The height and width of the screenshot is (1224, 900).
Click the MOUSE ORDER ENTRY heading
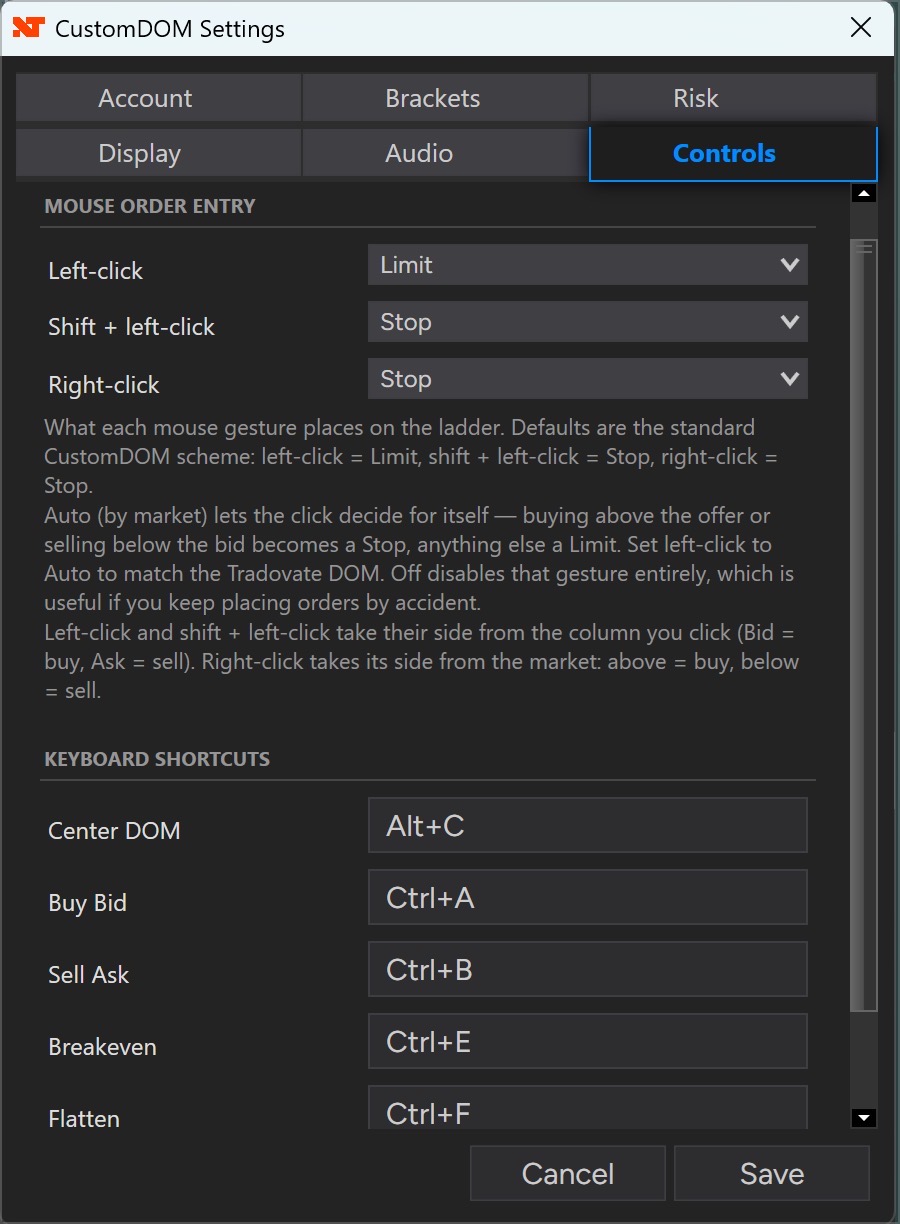[150, 206]
